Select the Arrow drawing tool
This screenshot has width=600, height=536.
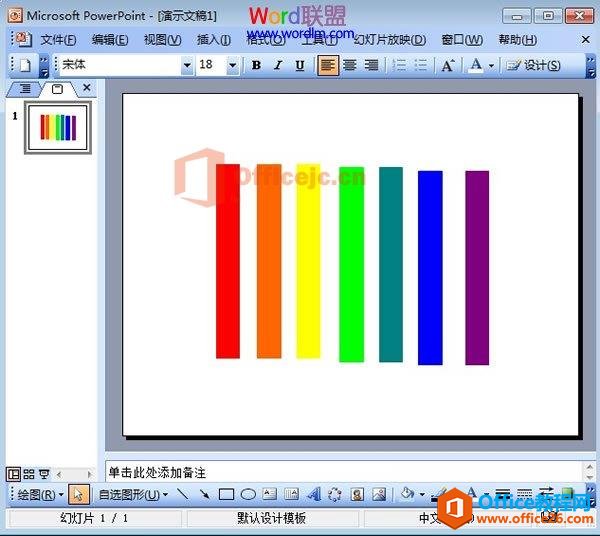point(205,494)
